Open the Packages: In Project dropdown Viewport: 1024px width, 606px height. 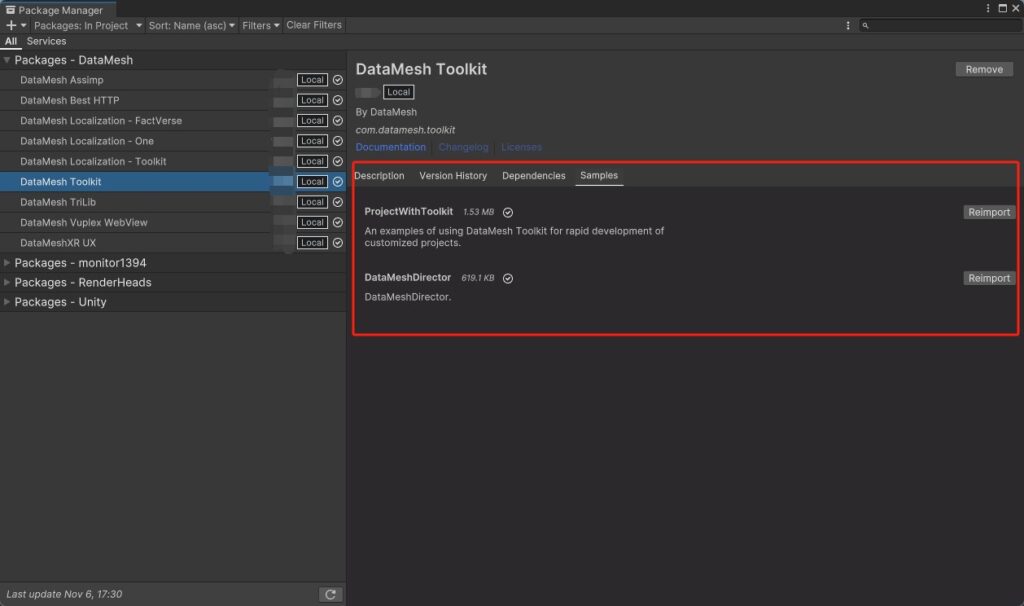87,25
